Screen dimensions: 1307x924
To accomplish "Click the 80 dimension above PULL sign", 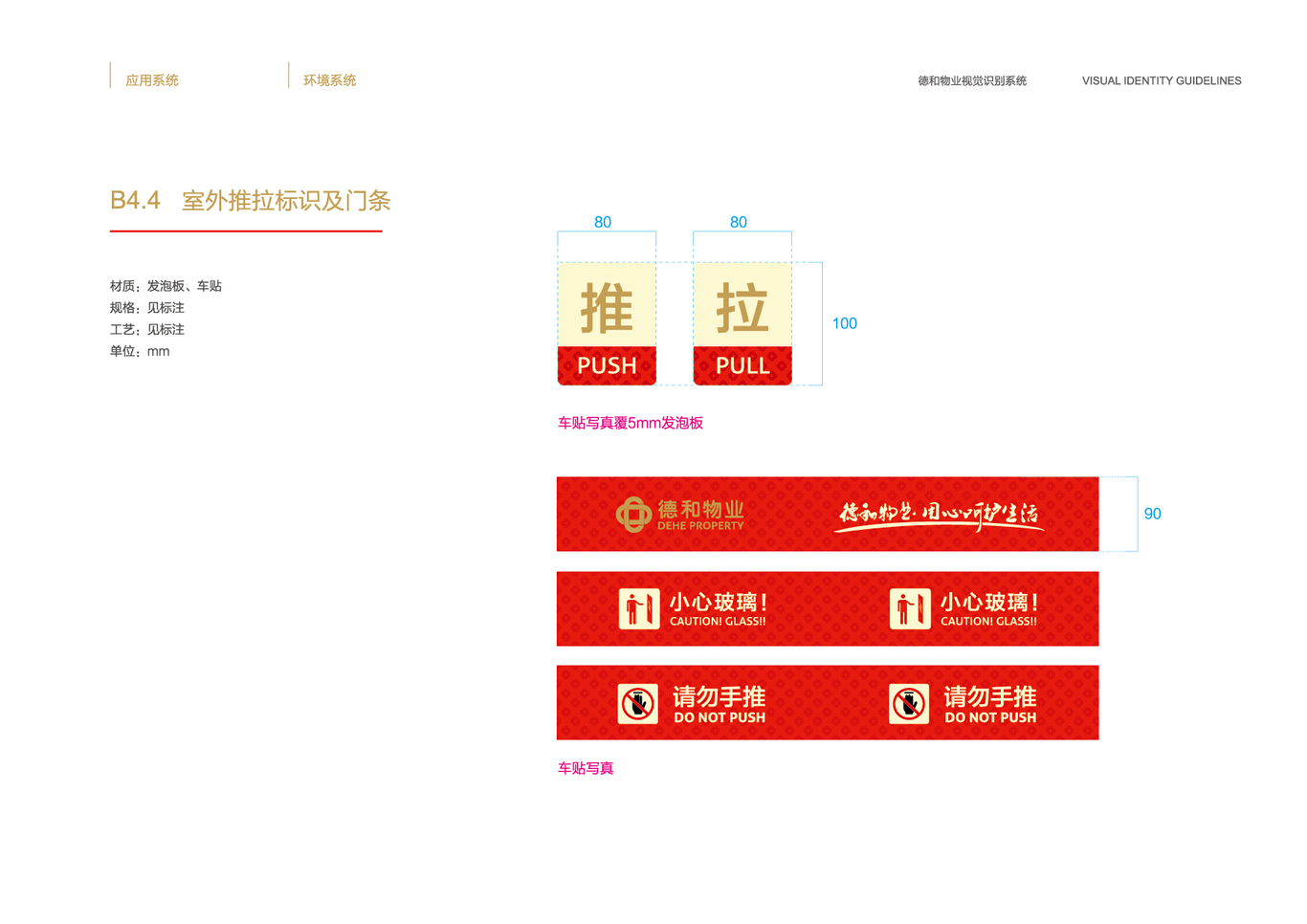I will 739,222.
